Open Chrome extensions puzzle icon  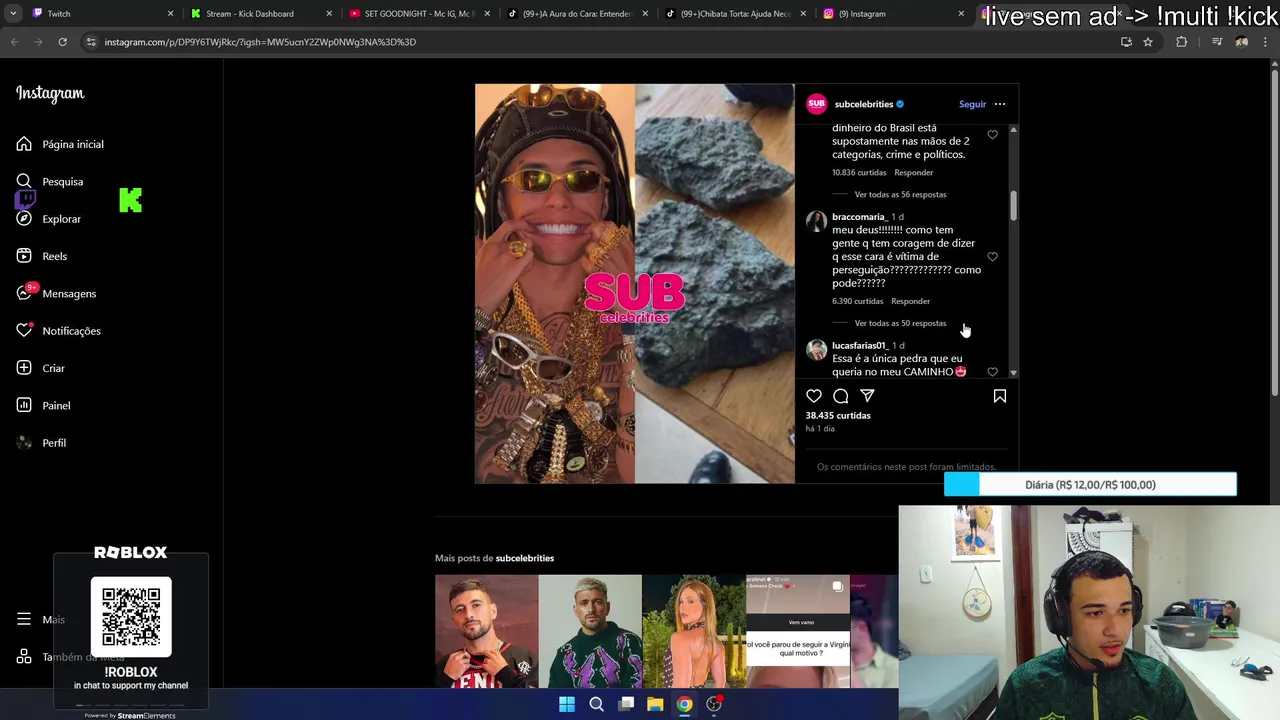pos(1181,42)
